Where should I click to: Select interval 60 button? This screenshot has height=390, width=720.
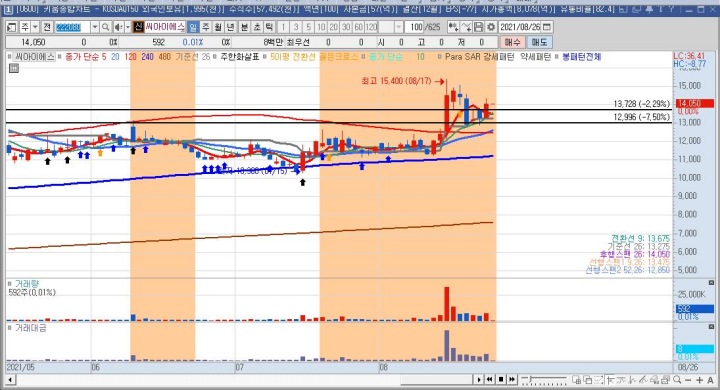[358, 27]
